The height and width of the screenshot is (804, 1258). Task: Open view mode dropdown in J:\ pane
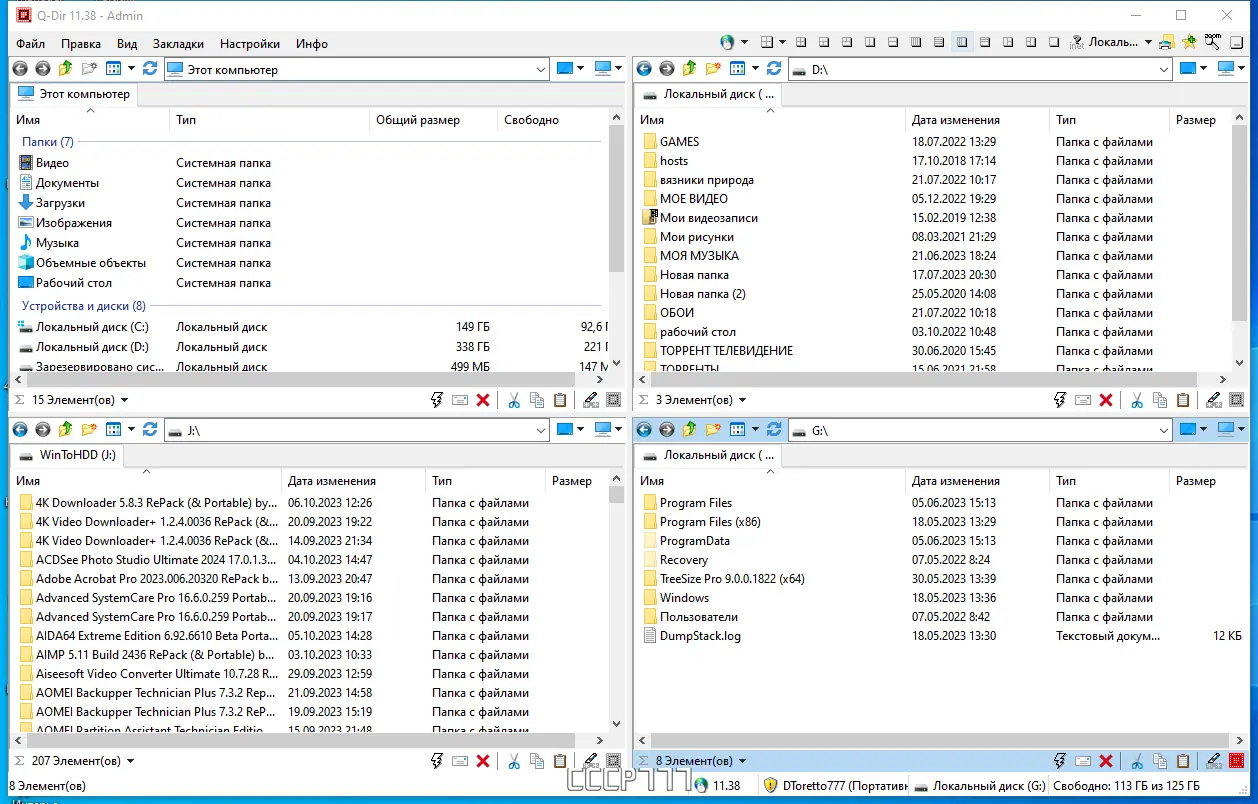131,430
